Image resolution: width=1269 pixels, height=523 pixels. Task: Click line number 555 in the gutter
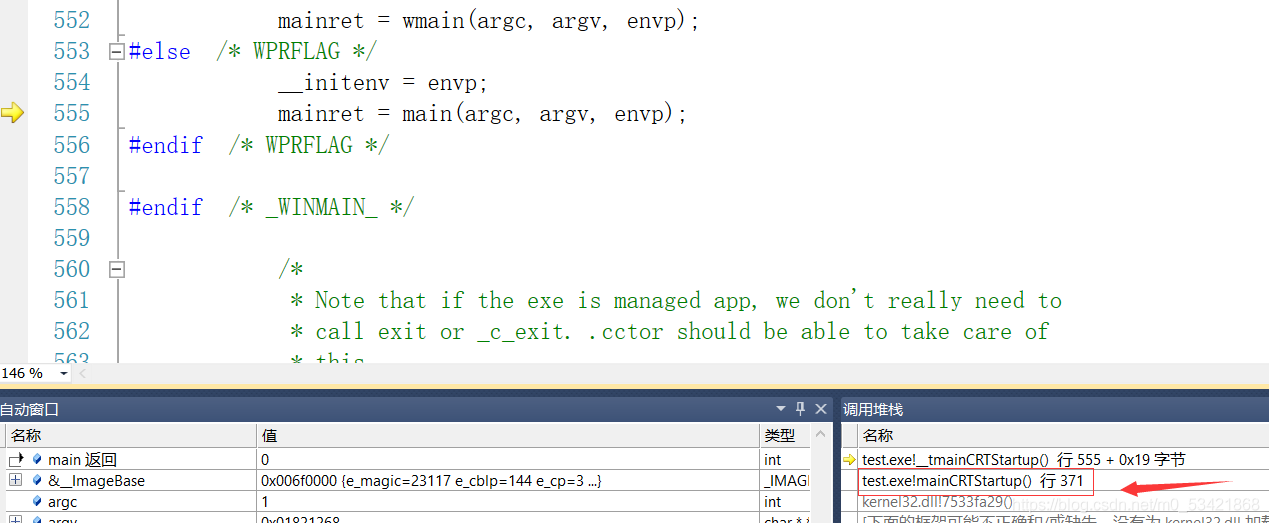point(71,113)
